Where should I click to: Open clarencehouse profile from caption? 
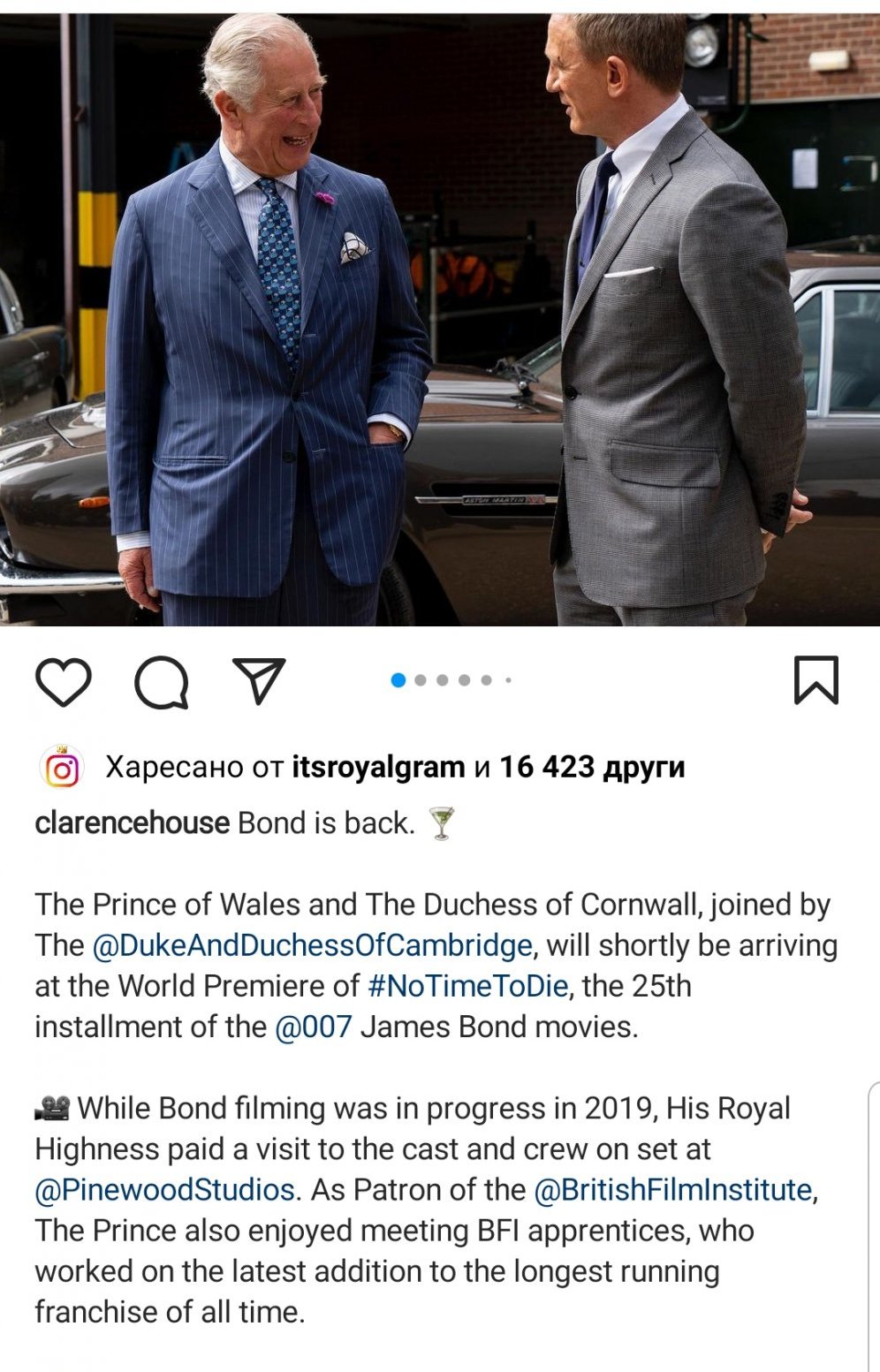click(x=133, y=822)
